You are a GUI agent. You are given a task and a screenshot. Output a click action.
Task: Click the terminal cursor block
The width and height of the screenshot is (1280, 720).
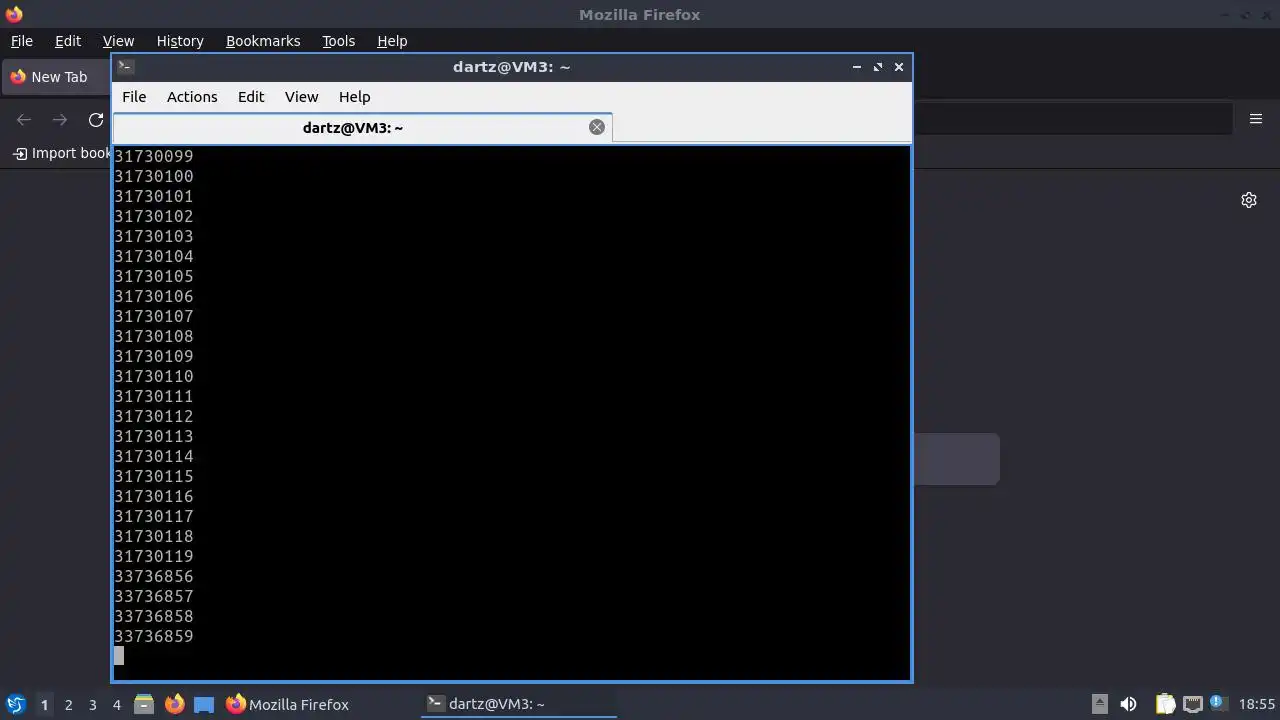click(119, 656)
